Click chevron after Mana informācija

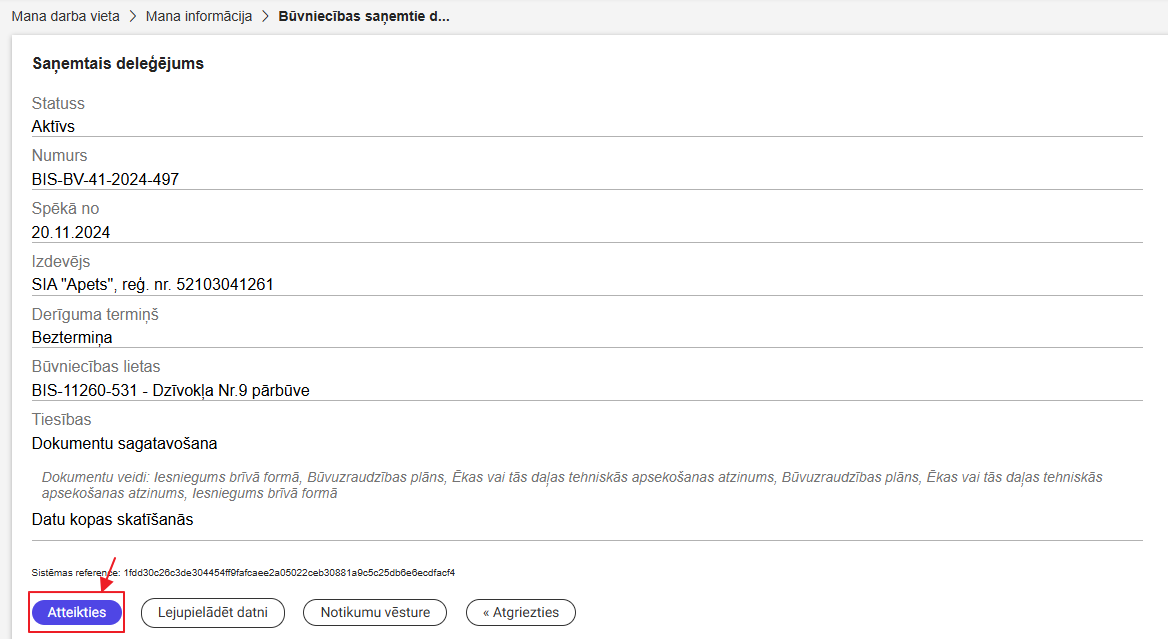point(265,17)
